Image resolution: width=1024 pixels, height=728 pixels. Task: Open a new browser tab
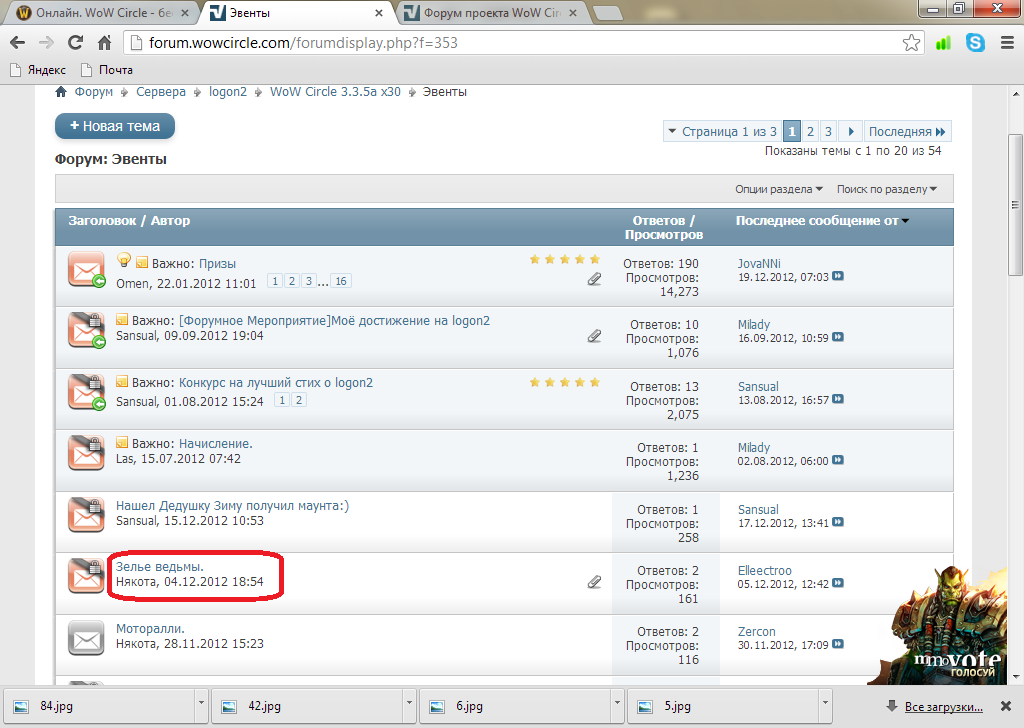pyautogui.click(x=607, y=13)
